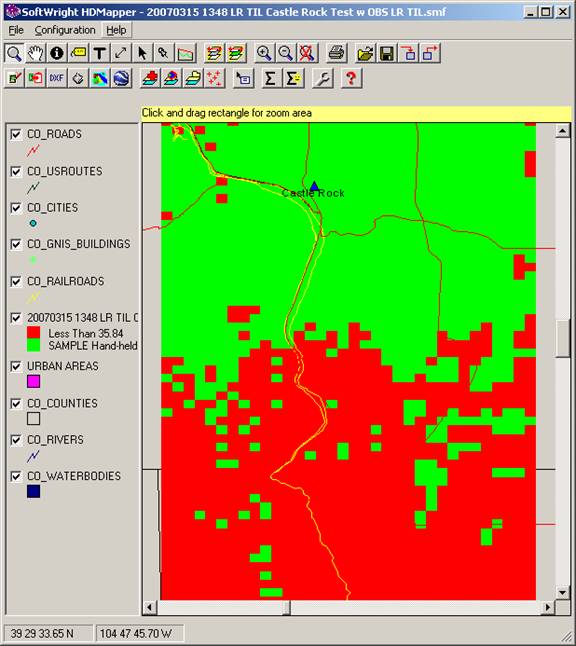Pick the diagonal arrow measure tool
This screenshot has width=576, height=646.
click(x=121, y=54)
